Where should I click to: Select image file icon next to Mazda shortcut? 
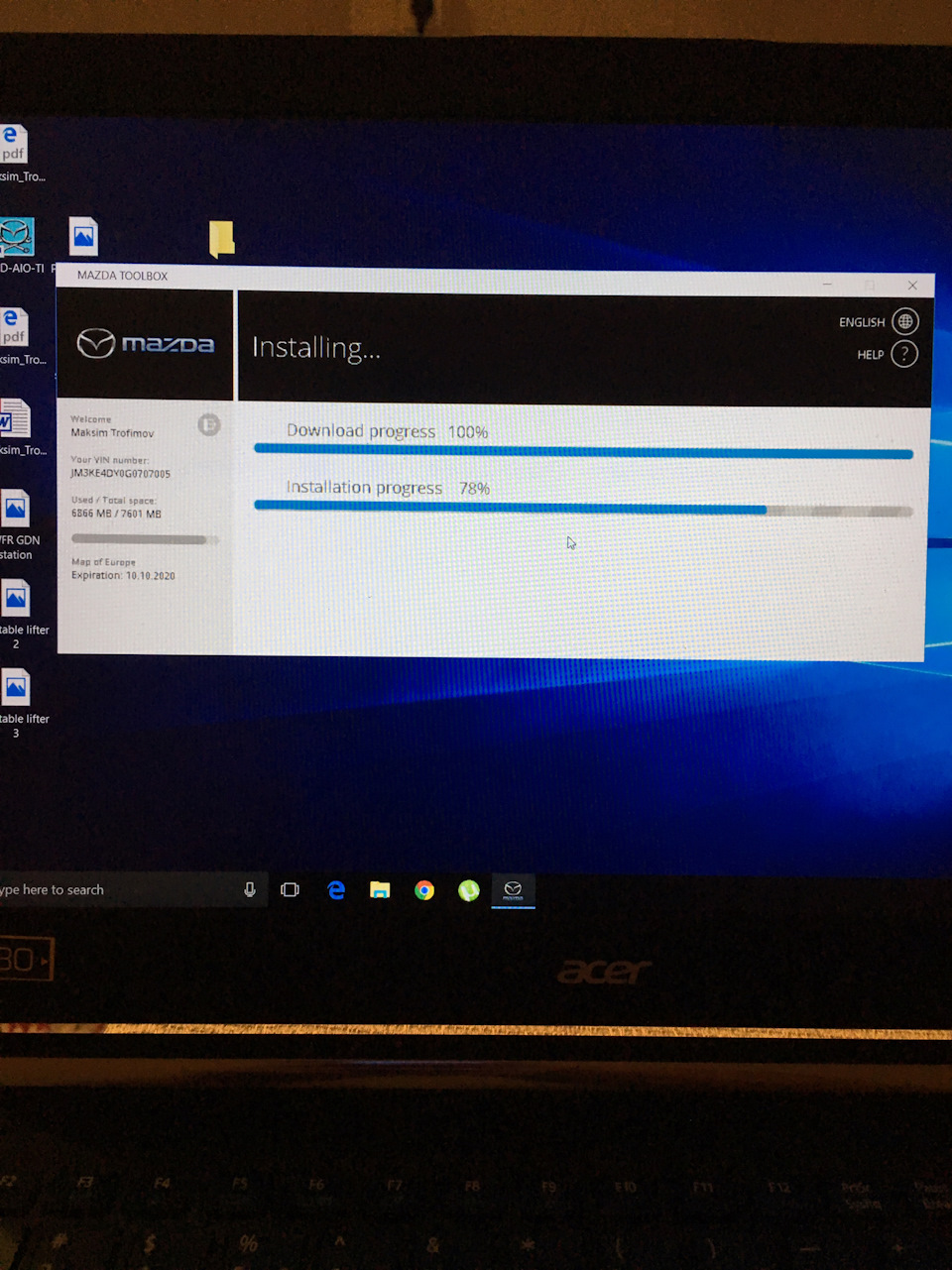click(84, 237)
